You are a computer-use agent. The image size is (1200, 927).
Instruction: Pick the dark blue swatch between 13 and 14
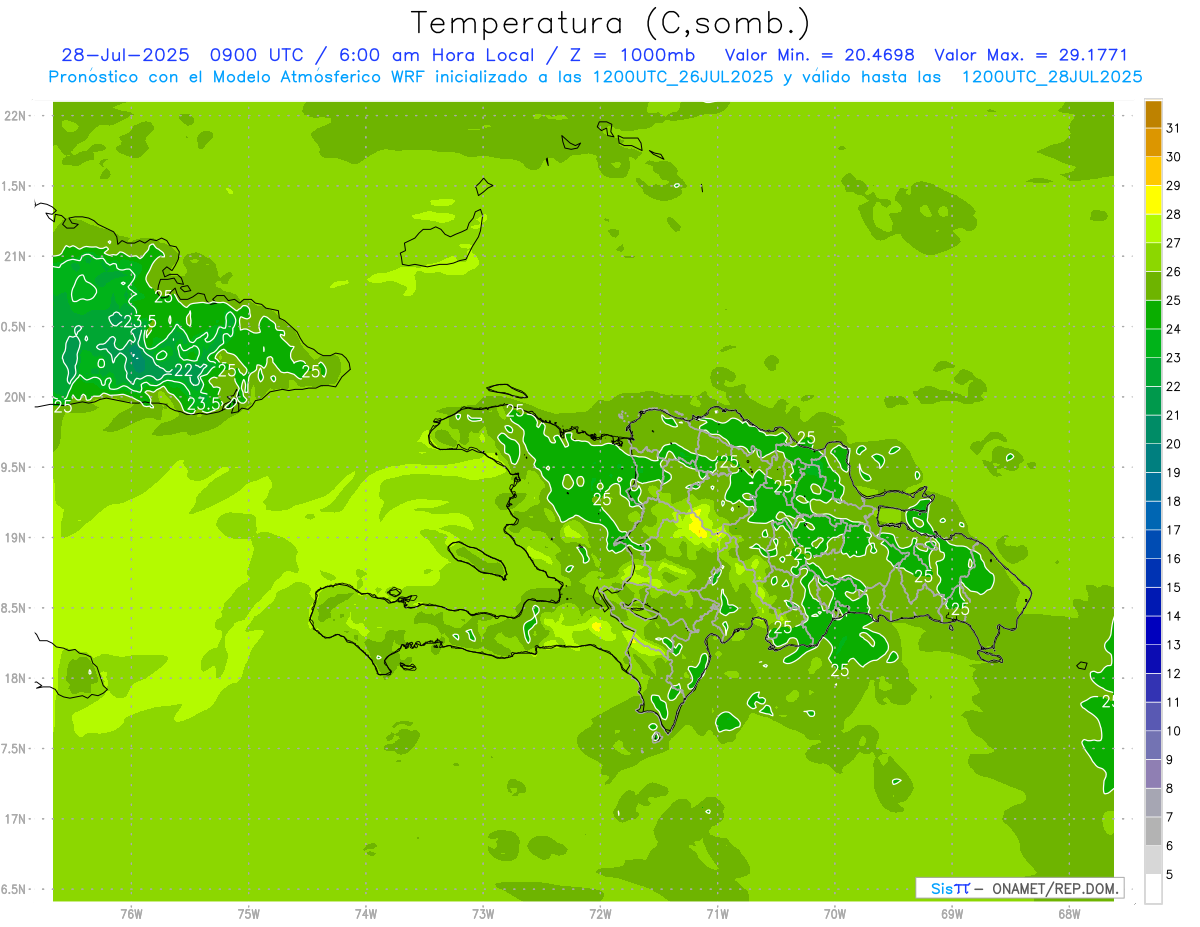pyautogui.click(x=1153, y=631)
